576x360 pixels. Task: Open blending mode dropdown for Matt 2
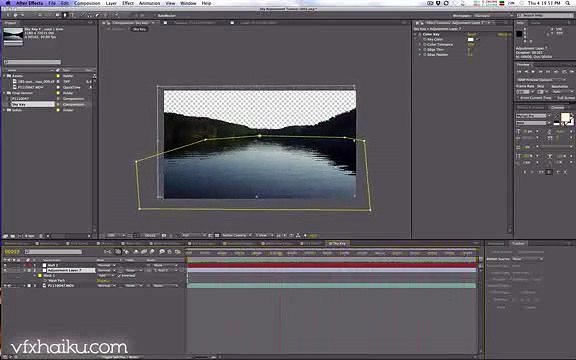click(x=107, y=265)
